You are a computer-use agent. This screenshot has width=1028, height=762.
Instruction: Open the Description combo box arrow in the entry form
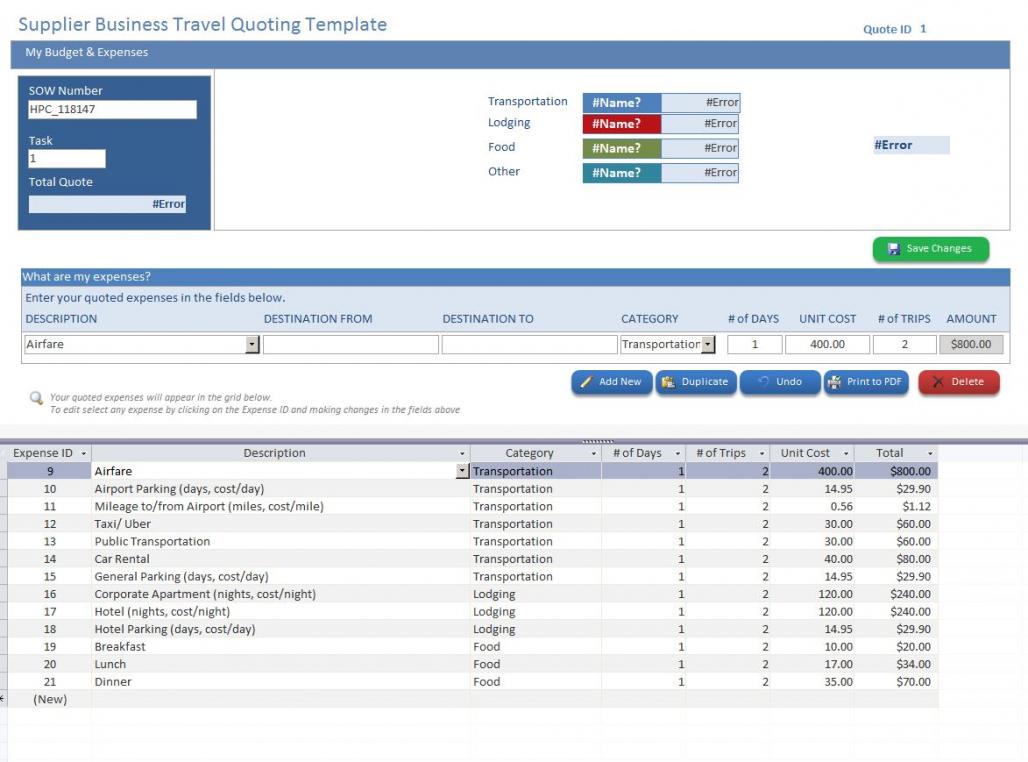[252, 344]
